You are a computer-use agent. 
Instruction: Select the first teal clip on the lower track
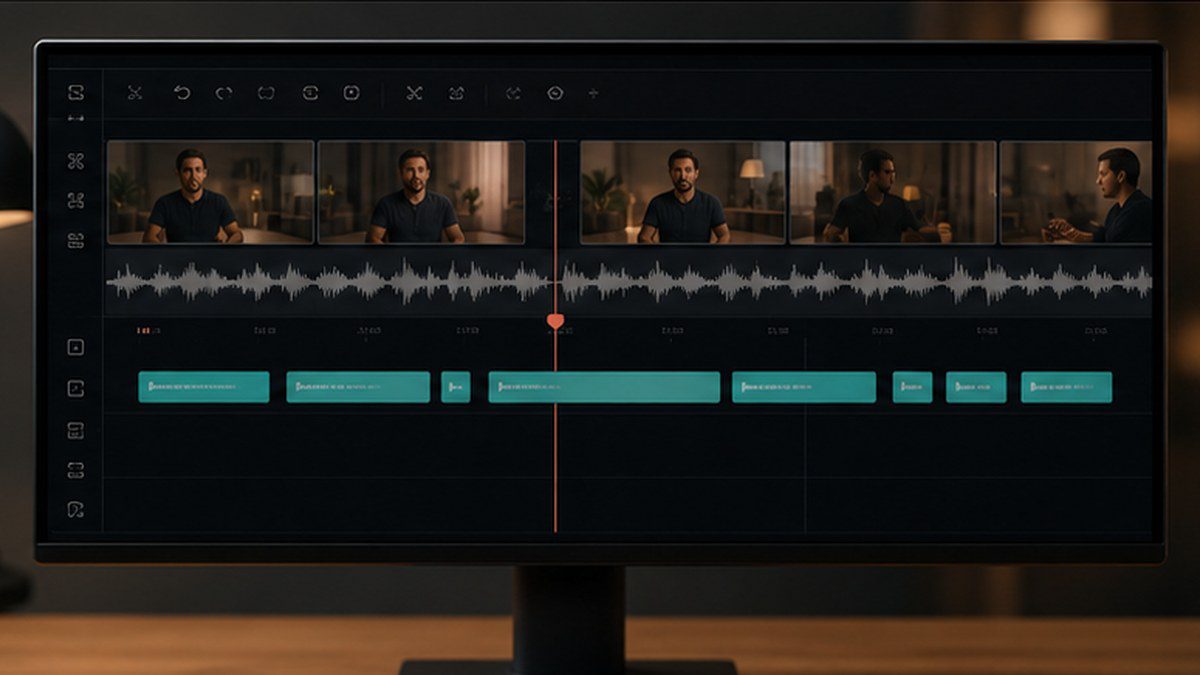(x=204, y=387)
